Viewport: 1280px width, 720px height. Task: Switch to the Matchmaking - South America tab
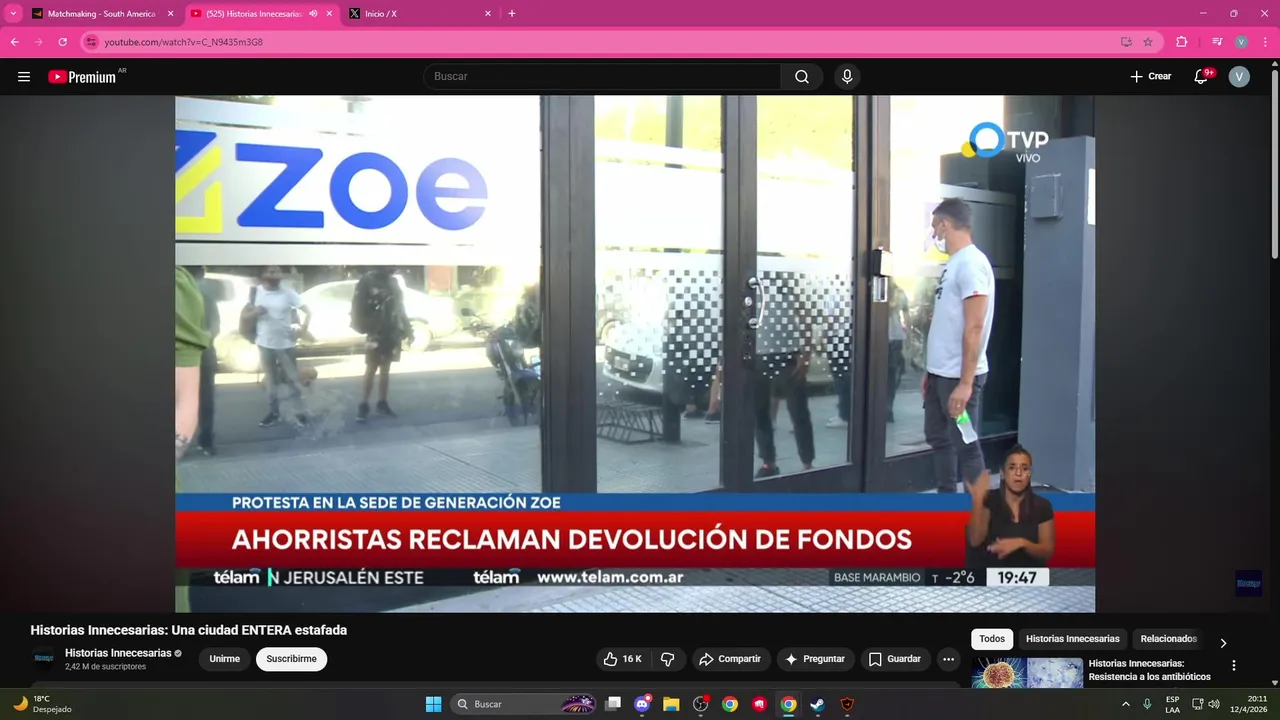101,14
